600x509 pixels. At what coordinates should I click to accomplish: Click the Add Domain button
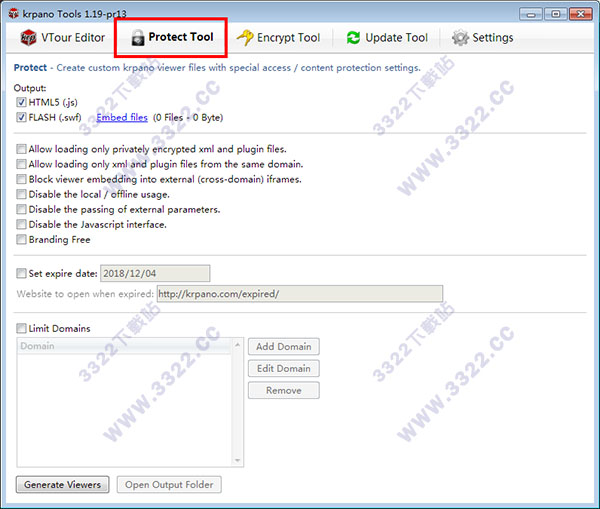(x=284, y=347)
